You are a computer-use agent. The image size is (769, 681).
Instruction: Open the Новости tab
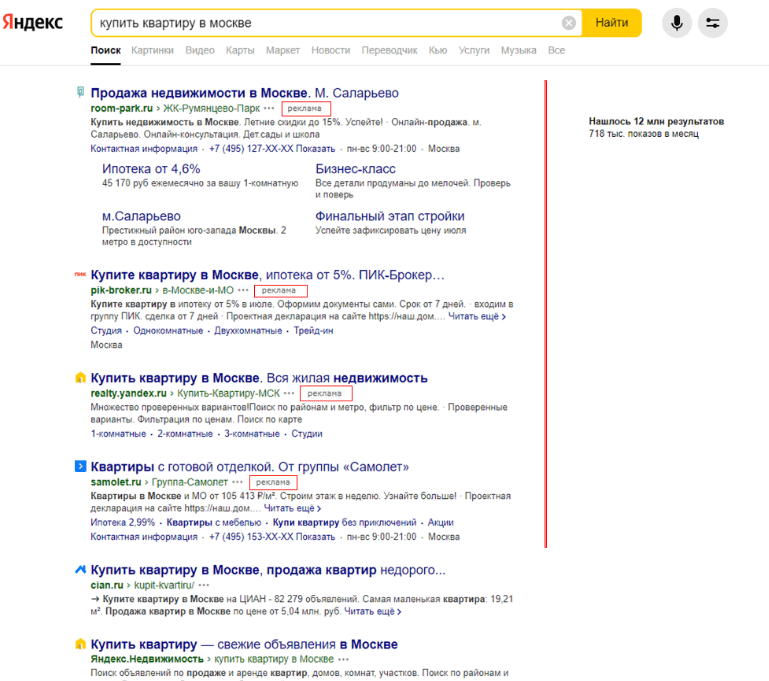click(330, 50)
